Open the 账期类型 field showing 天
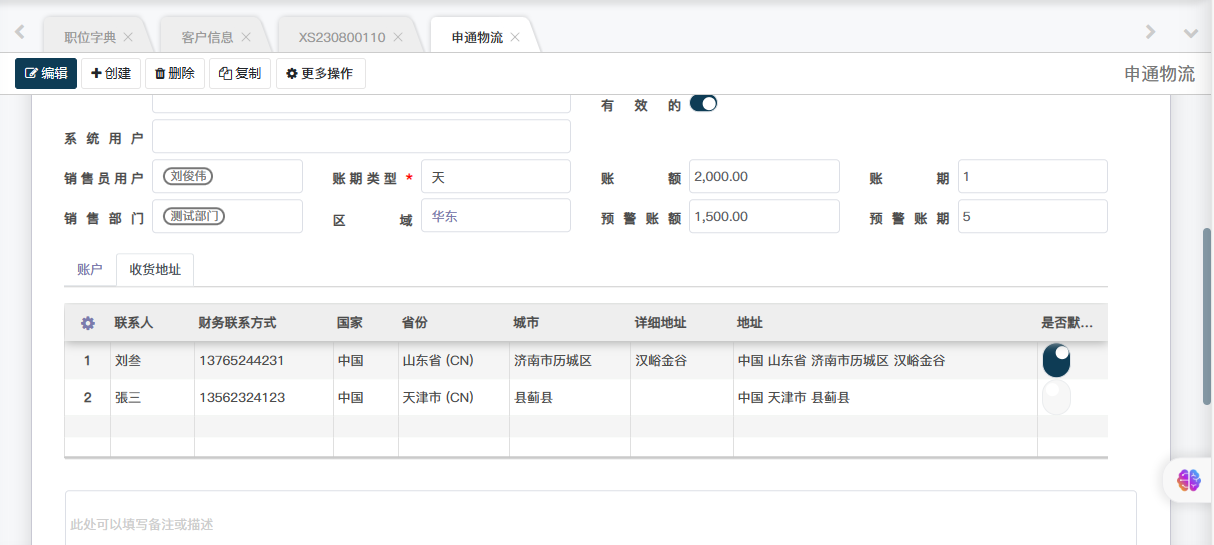This screenshot has width=1214, height=545. click(x=495, y=177)
